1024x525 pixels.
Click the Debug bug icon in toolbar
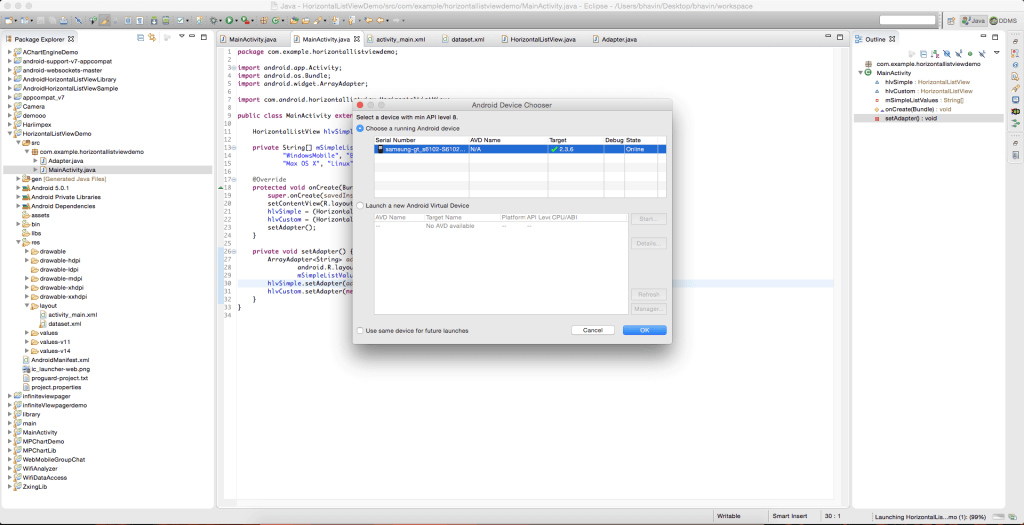[x=214, y=21]
